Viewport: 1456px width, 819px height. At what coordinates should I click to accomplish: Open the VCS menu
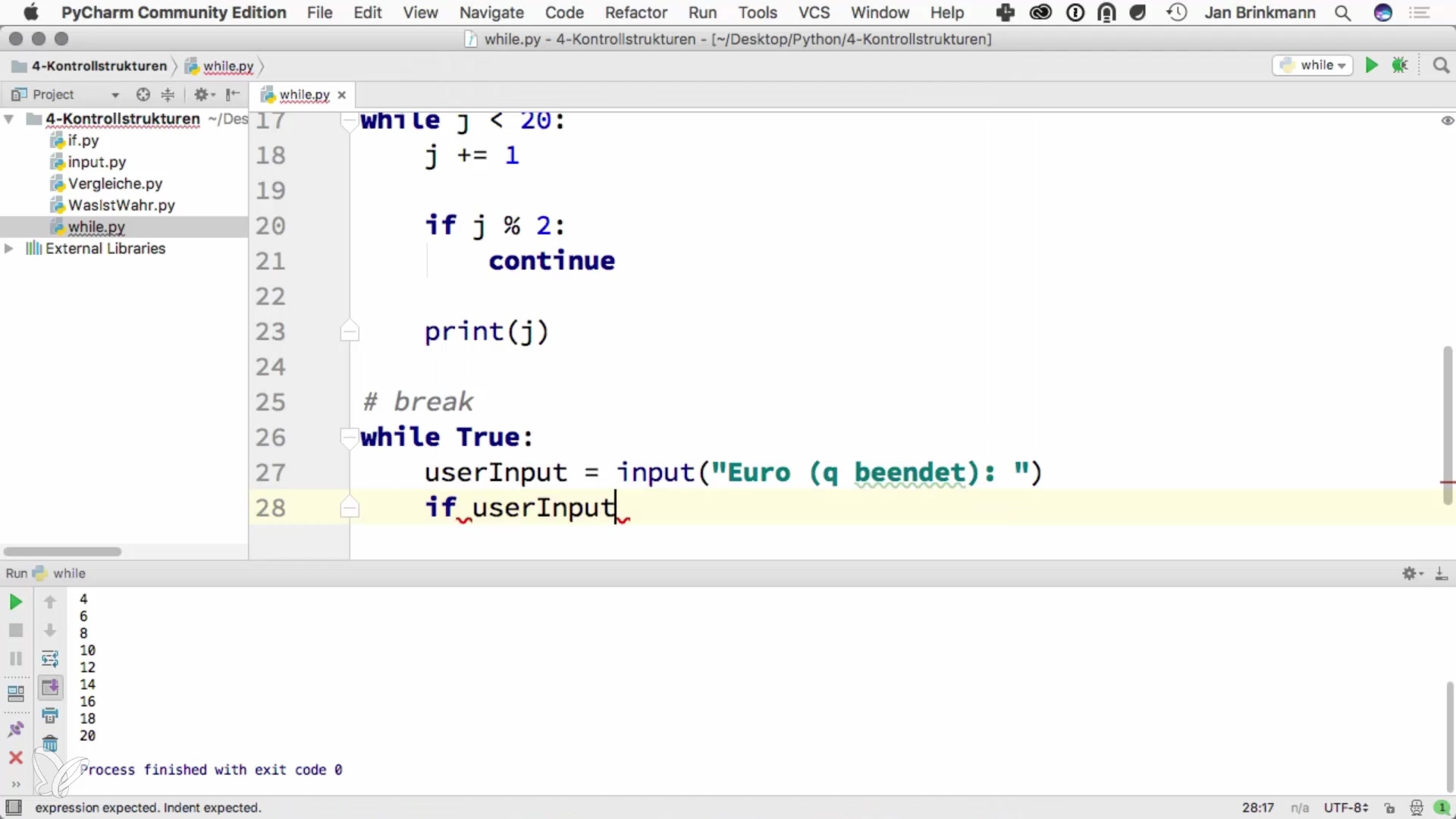coord(814,13)
